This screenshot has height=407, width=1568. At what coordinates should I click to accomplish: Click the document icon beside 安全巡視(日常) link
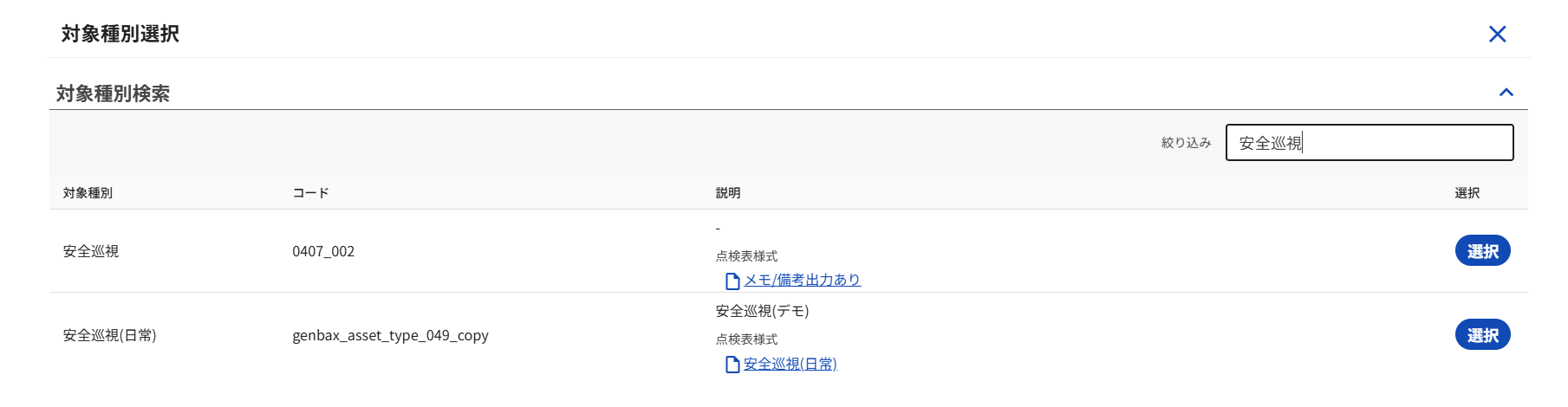(x=732, y=365)
